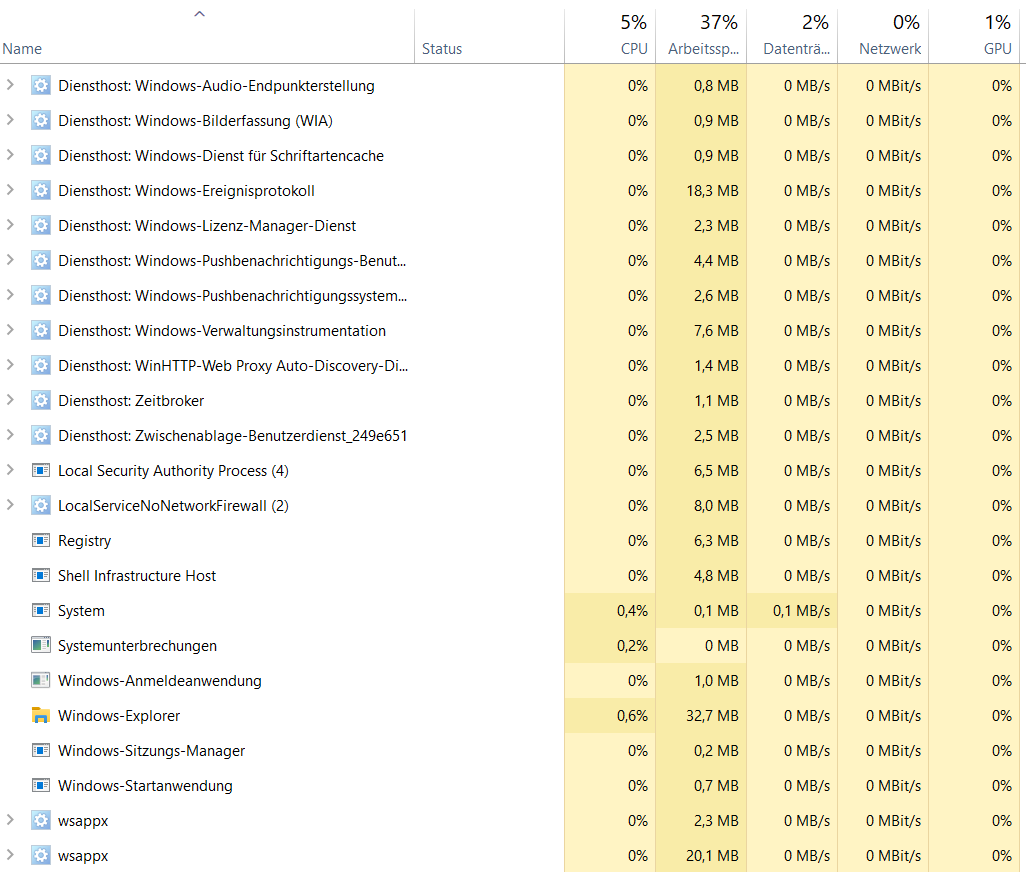Screen dimensions: 1026x872
Task: Click the 0,2% CPU value of Systemunterbrechungen
Action: [632, 646]
